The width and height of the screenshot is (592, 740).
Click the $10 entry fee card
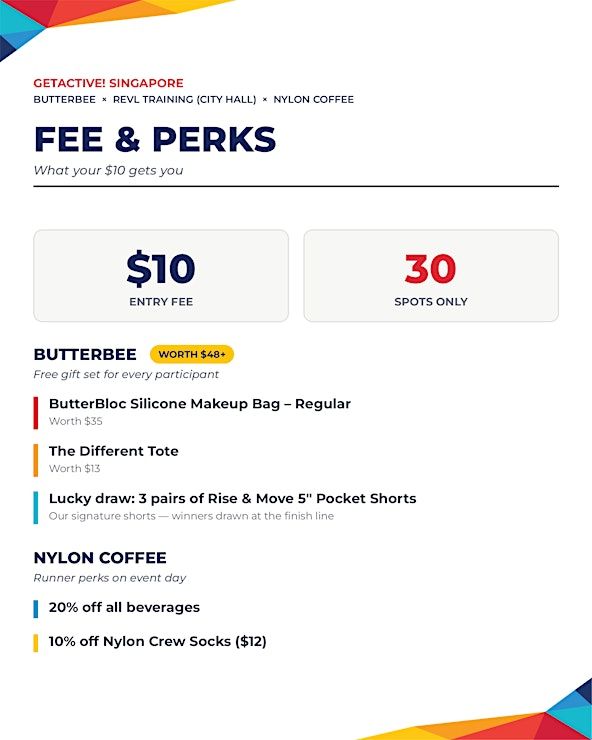[161, 276]
